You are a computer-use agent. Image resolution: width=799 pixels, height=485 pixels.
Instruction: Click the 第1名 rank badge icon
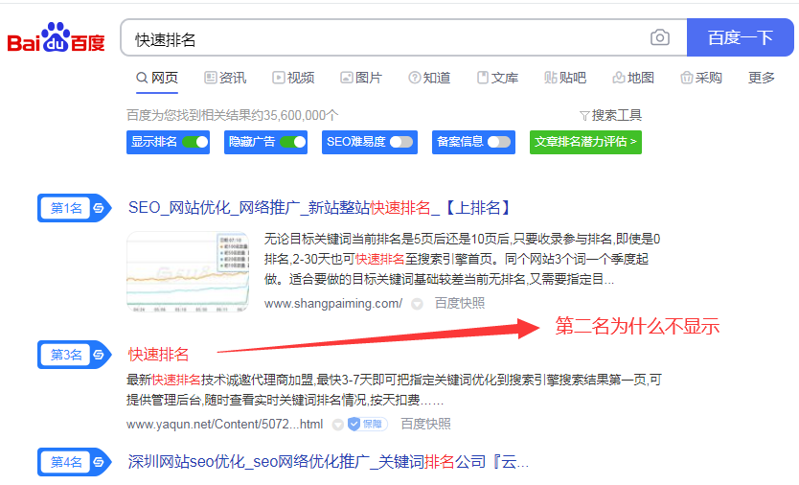(x=74, y=208)
